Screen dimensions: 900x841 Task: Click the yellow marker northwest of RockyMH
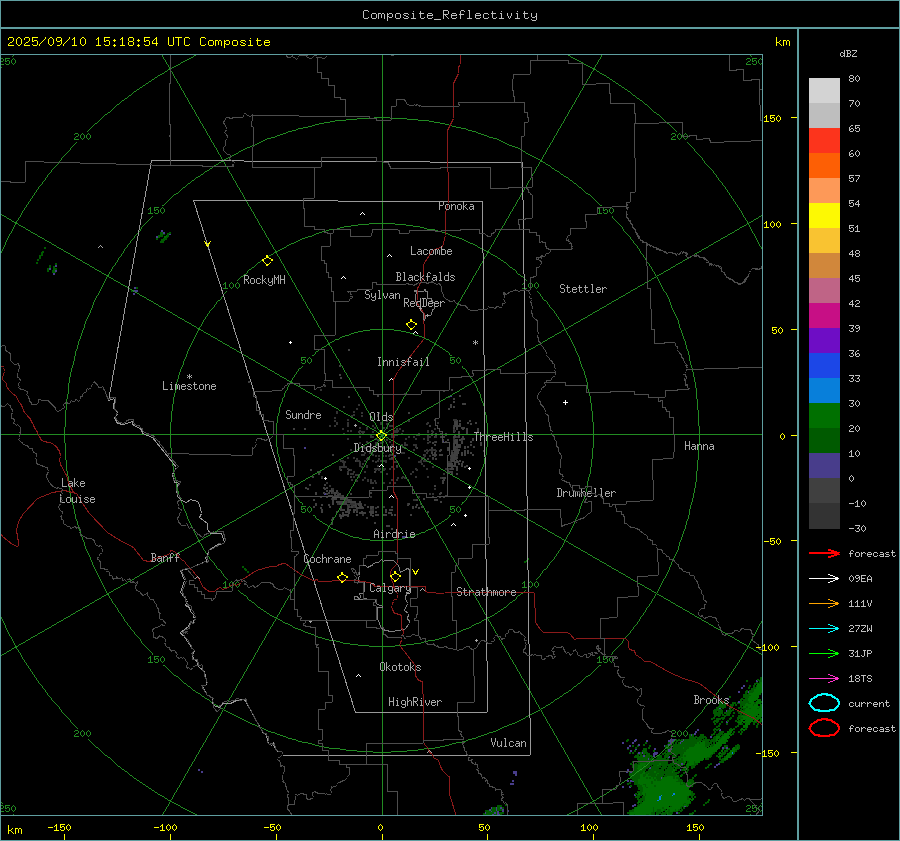click(x=208, y=244)
